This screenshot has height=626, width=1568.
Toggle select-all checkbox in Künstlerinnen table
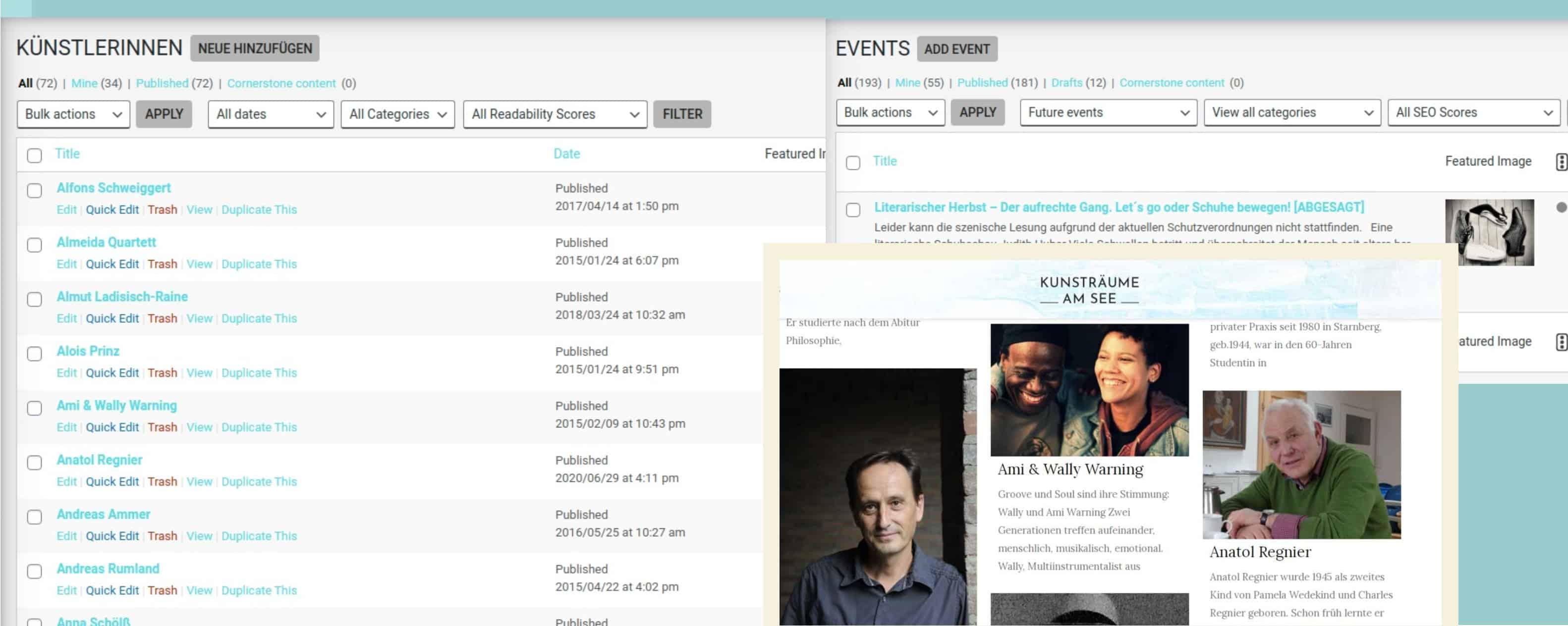coord(34,155)
